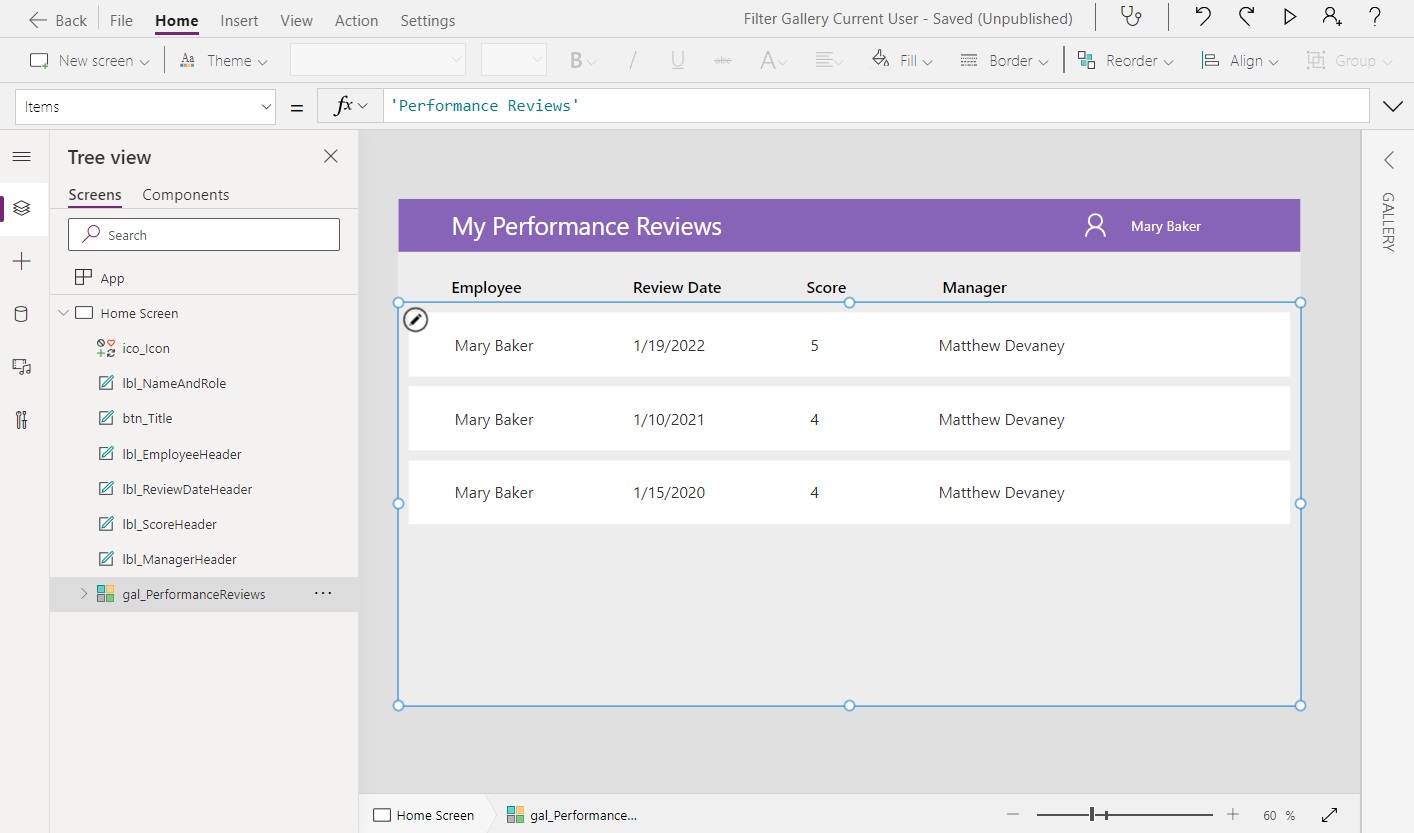Undo the last change
The image size is (1414, 833).
[1202, 17]
